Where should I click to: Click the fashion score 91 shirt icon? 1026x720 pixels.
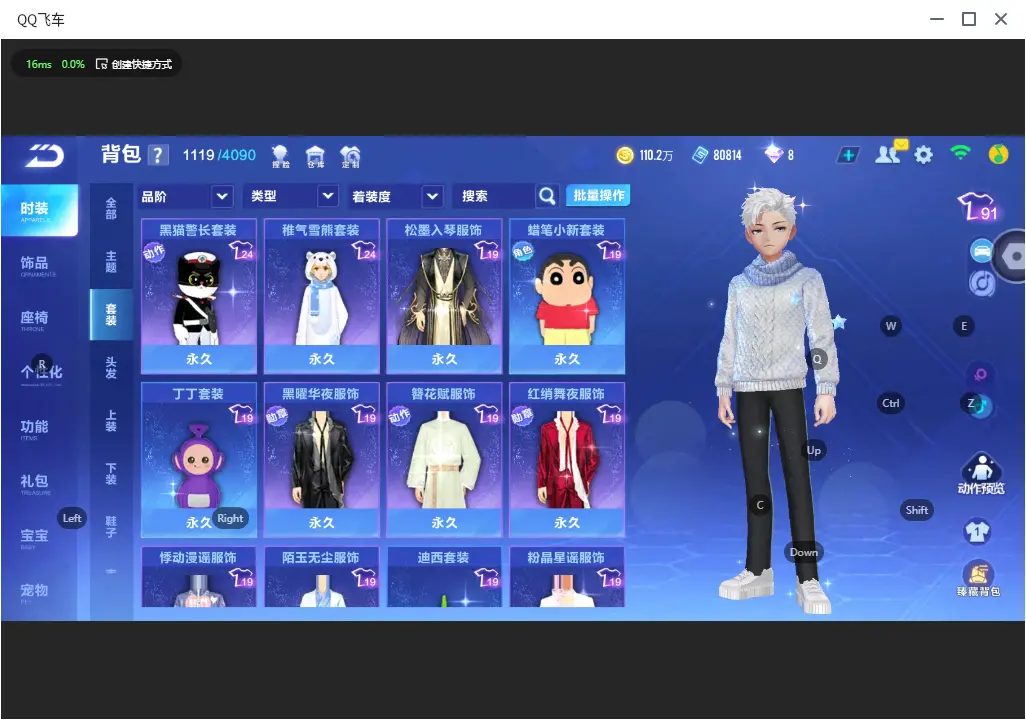point(978,207)
